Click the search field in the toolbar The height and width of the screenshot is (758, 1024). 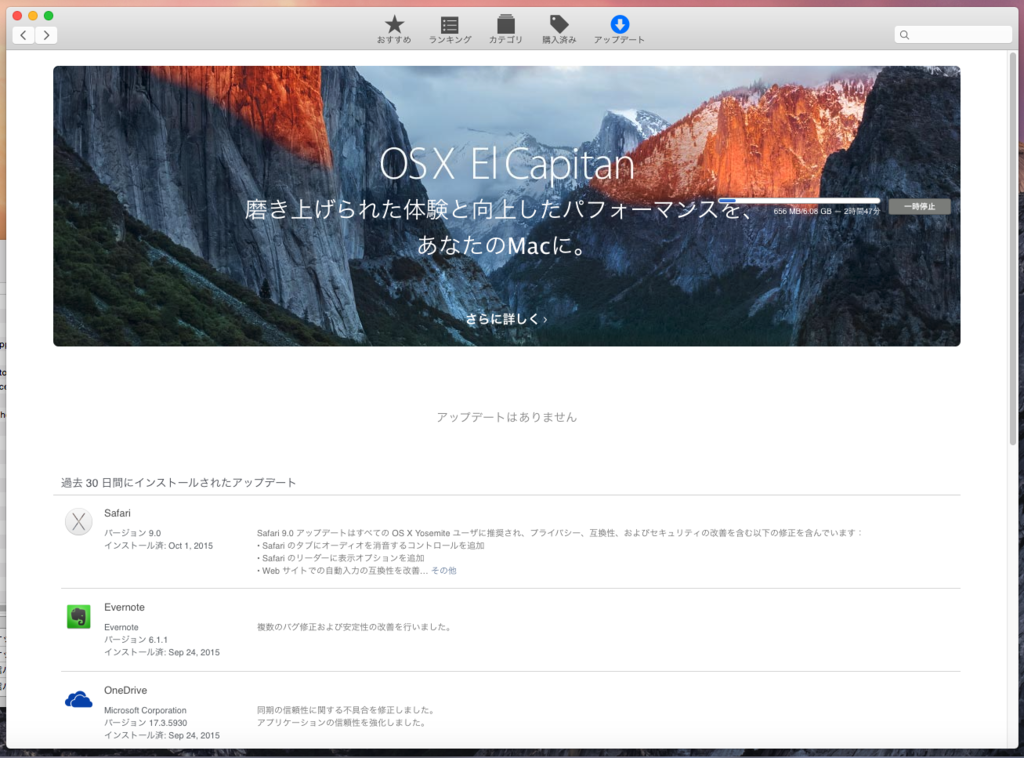[953, 35]
